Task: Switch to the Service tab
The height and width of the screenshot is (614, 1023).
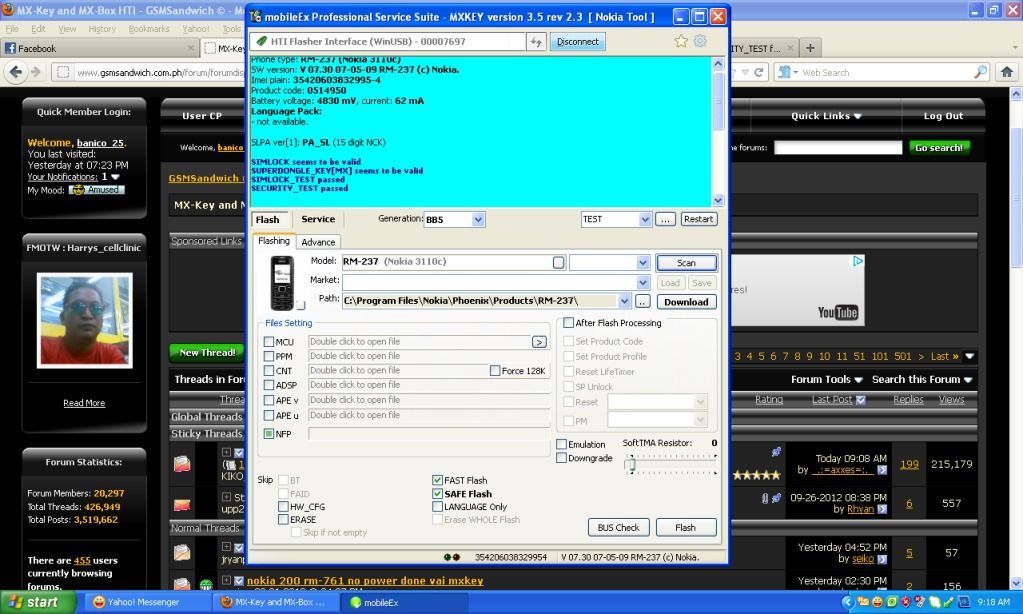Action: 318,220
